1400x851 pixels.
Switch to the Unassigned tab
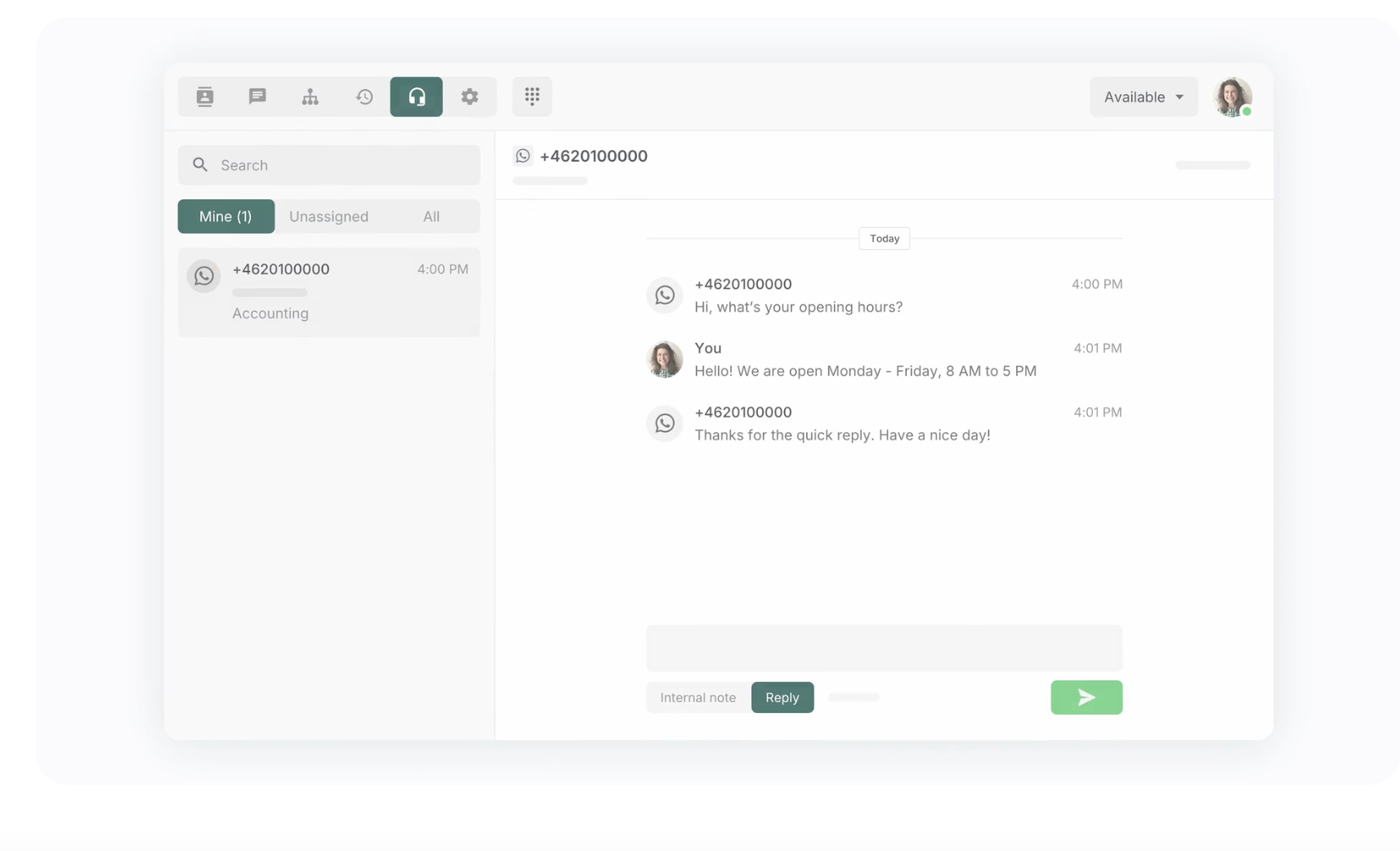(x=328, y=216)
